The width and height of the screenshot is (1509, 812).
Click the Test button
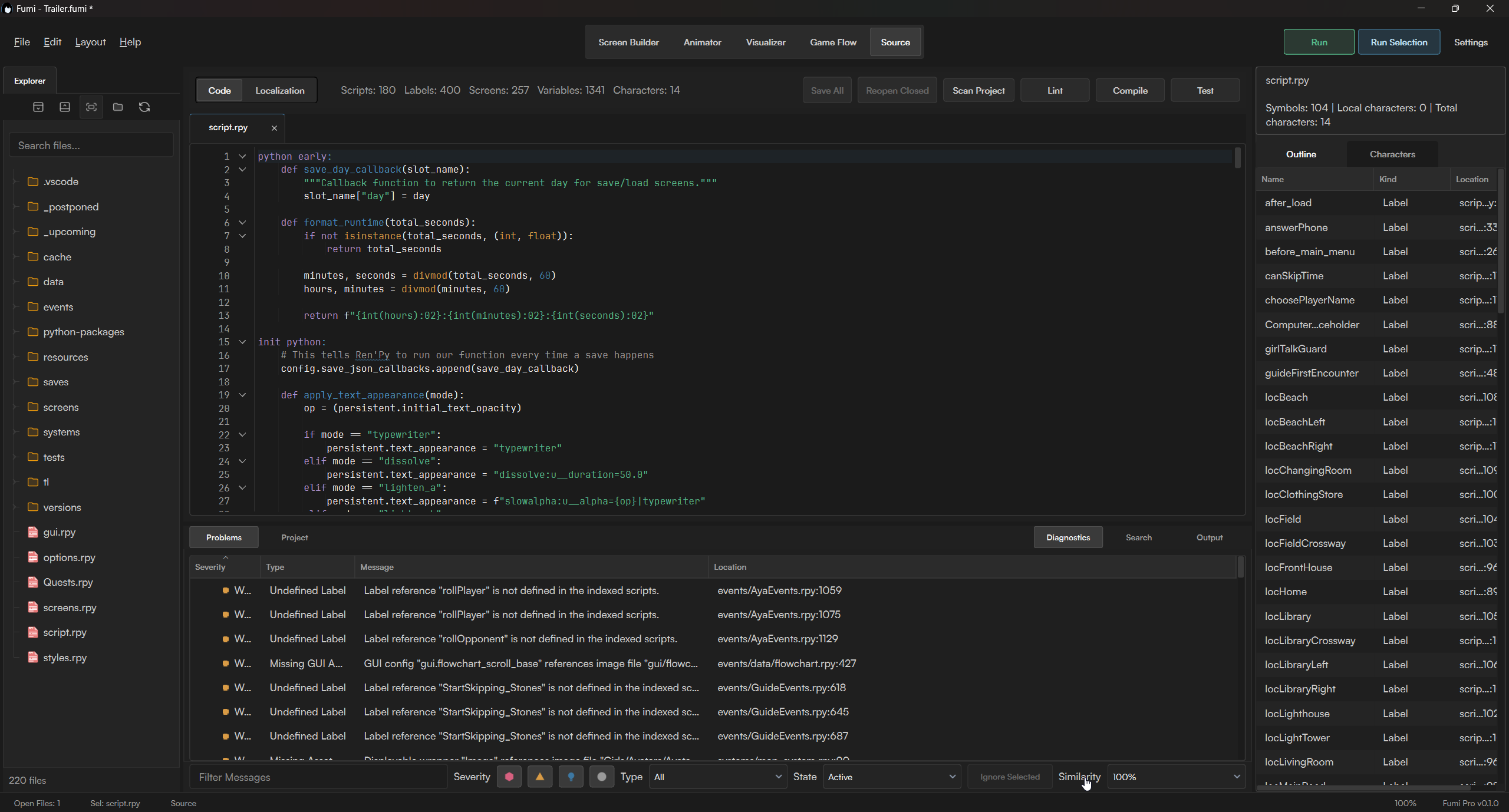pyautogui.click(x=1205, y=91)
